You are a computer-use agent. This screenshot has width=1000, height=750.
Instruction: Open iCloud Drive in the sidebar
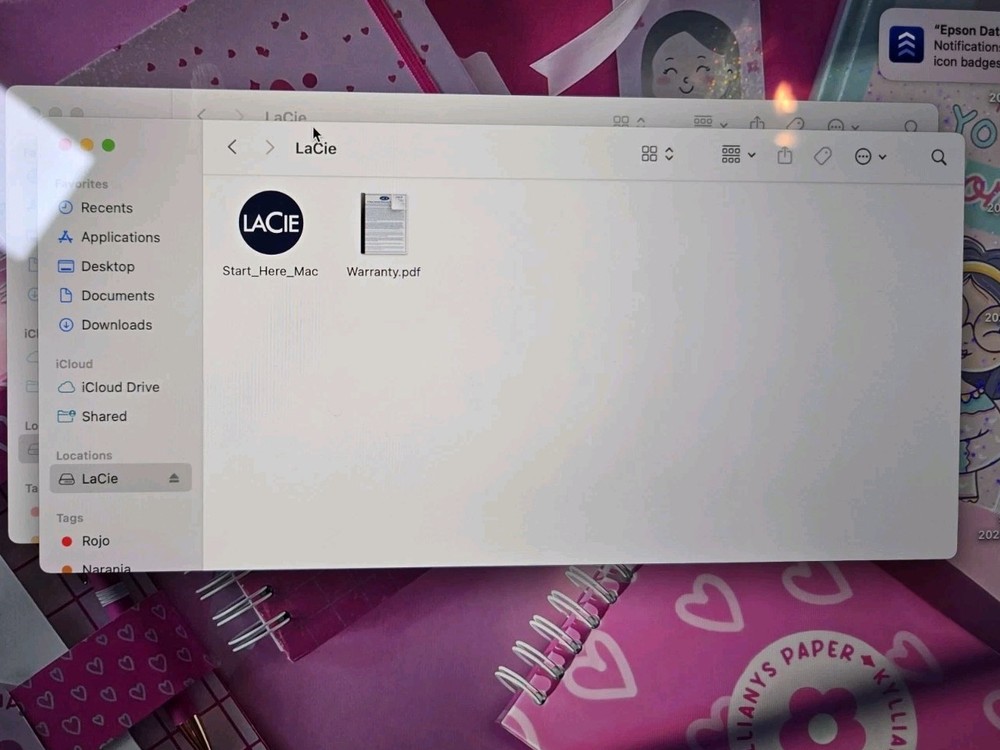point(120,387)
